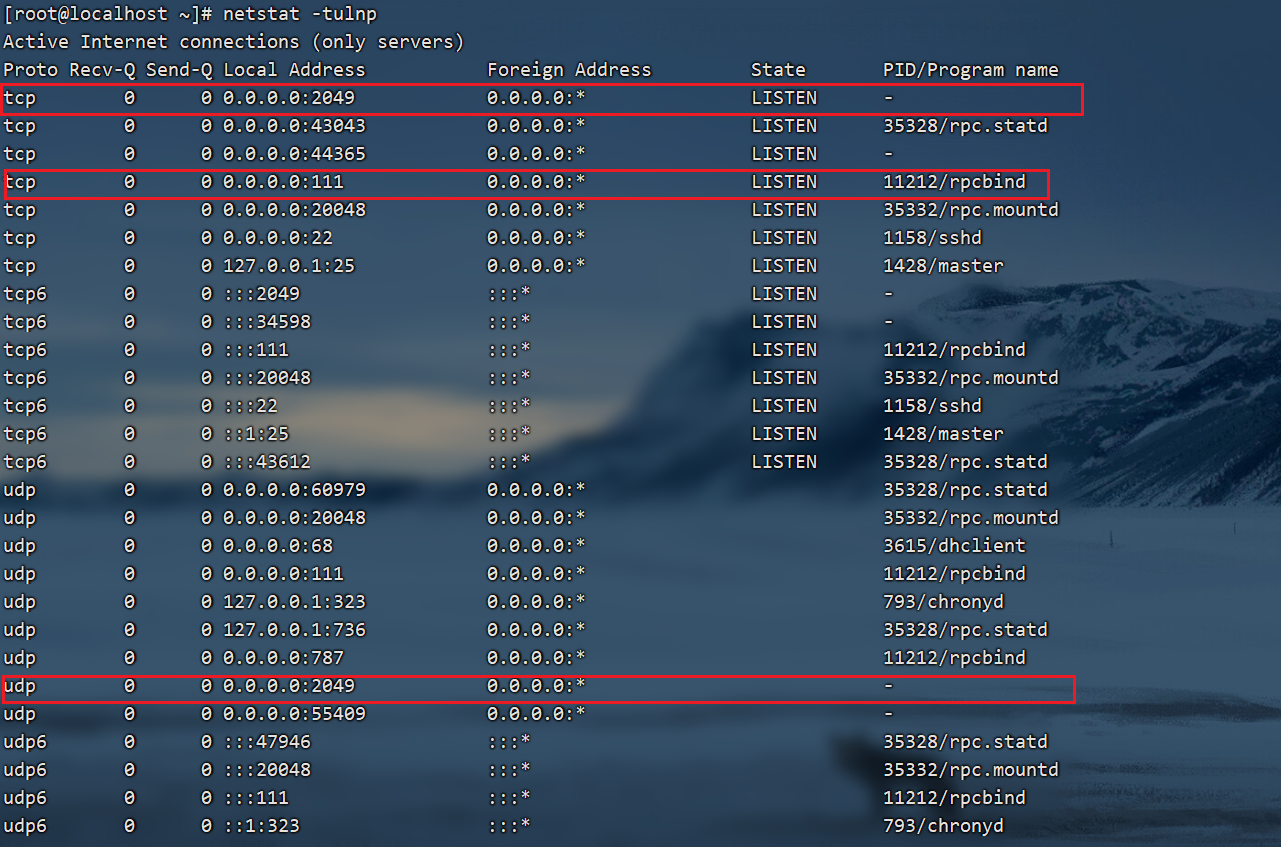Screen dimensions: 1281x847
Task: Click the netstat -tulnp command text
Action: (x=300, y=14)
